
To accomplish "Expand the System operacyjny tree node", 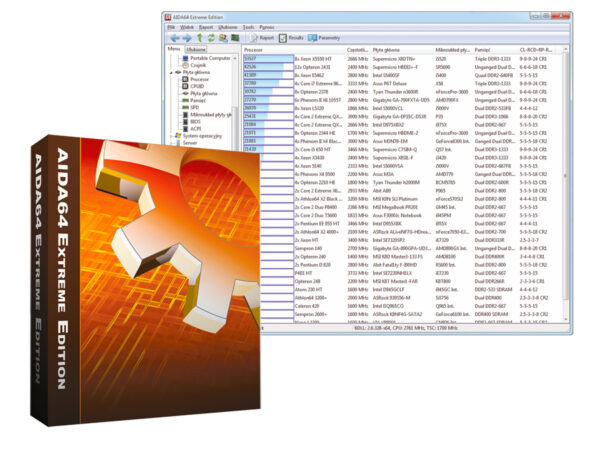I will [173, 136].
